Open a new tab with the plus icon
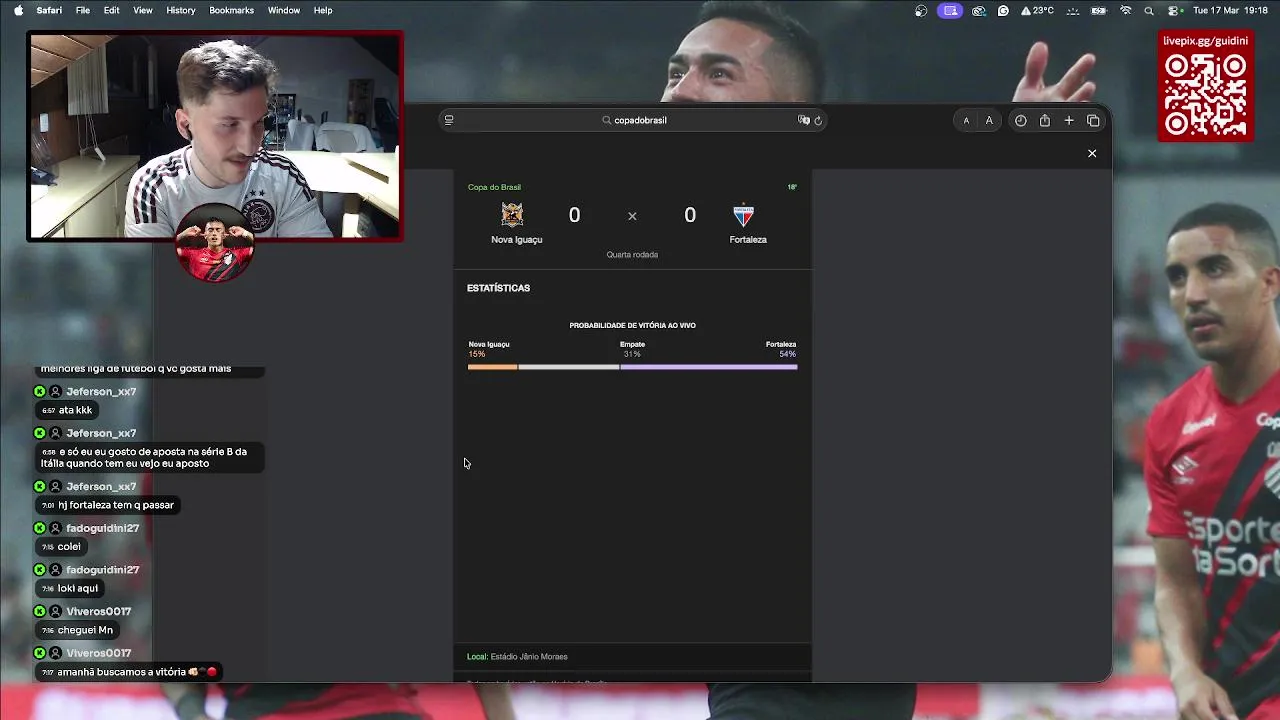This screenshot has height=720, width=1280. 1069,121
